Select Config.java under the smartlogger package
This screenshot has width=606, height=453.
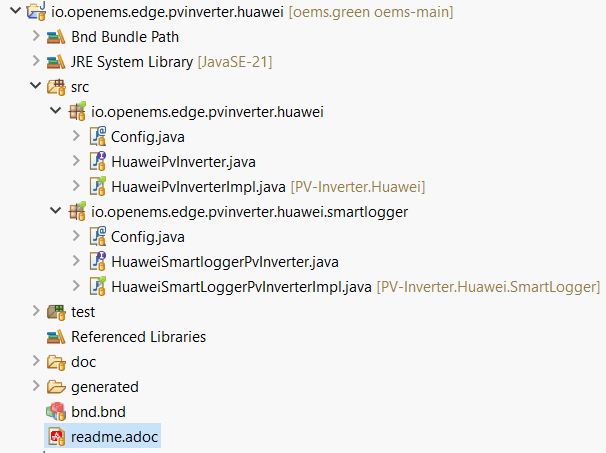pos(148,236)
